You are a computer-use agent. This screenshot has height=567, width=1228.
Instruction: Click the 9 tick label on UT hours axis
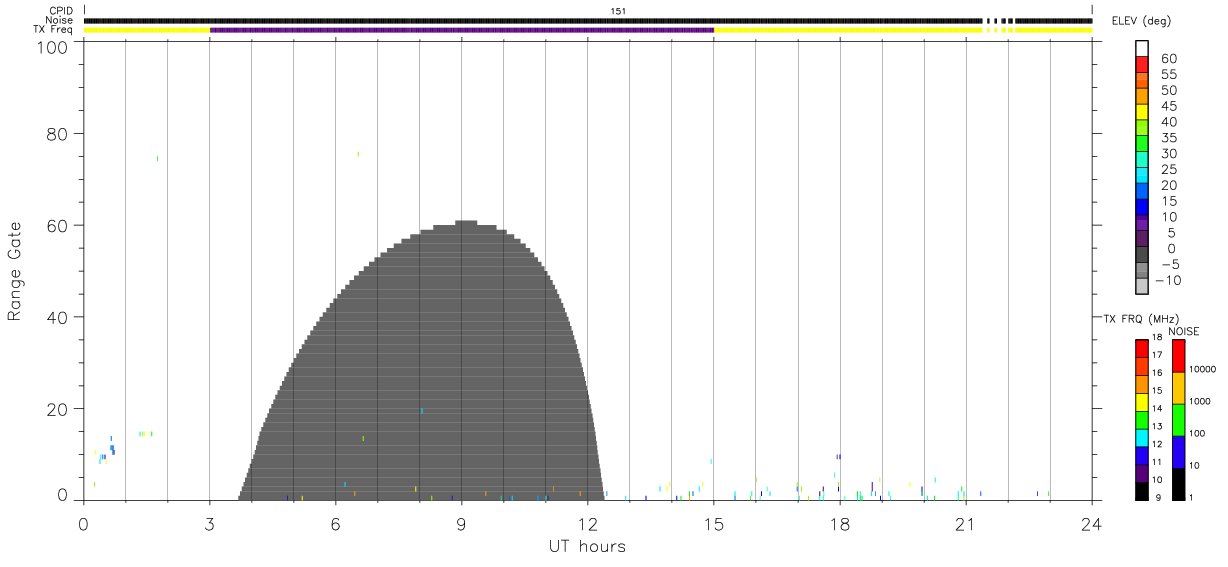(x=462, y=523)
